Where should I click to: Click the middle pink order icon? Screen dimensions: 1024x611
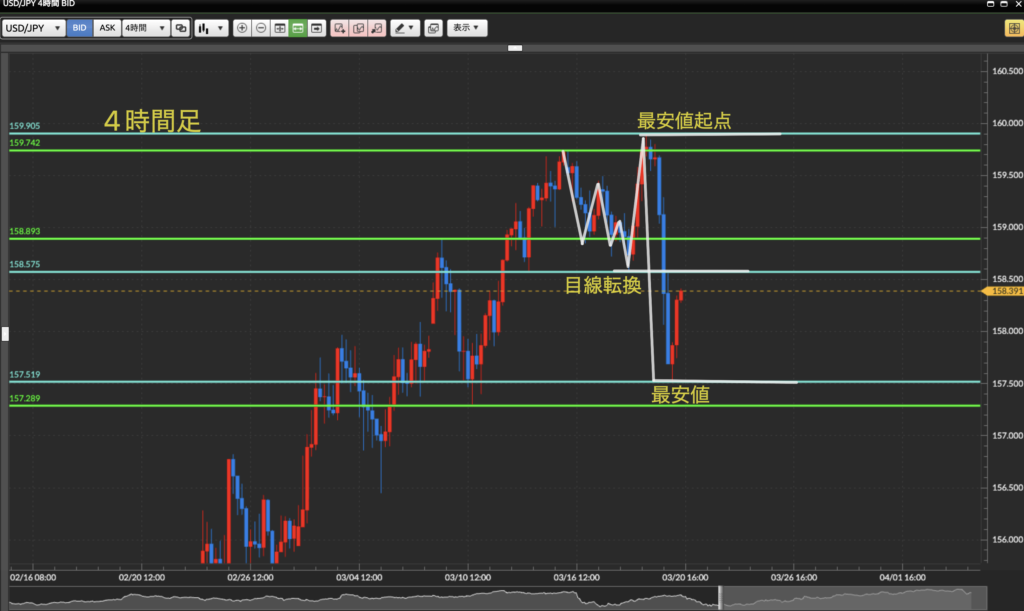pyautogui.click(x=358, y=28)
